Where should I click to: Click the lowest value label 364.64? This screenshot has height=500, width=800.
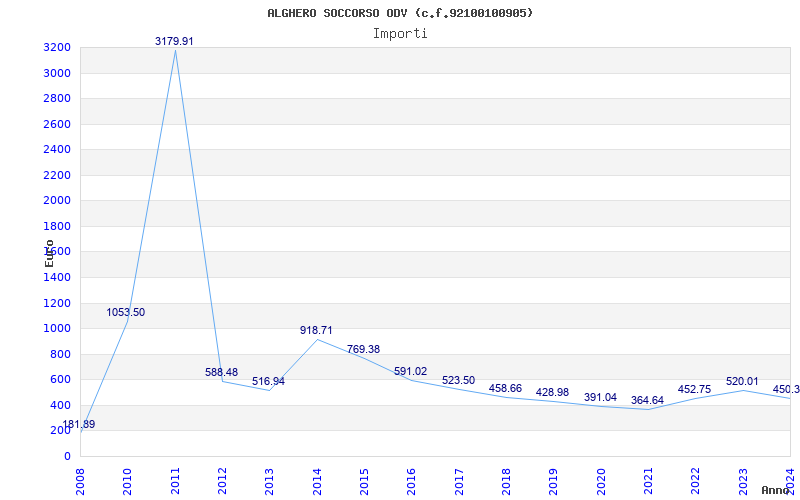coord(647,401)
